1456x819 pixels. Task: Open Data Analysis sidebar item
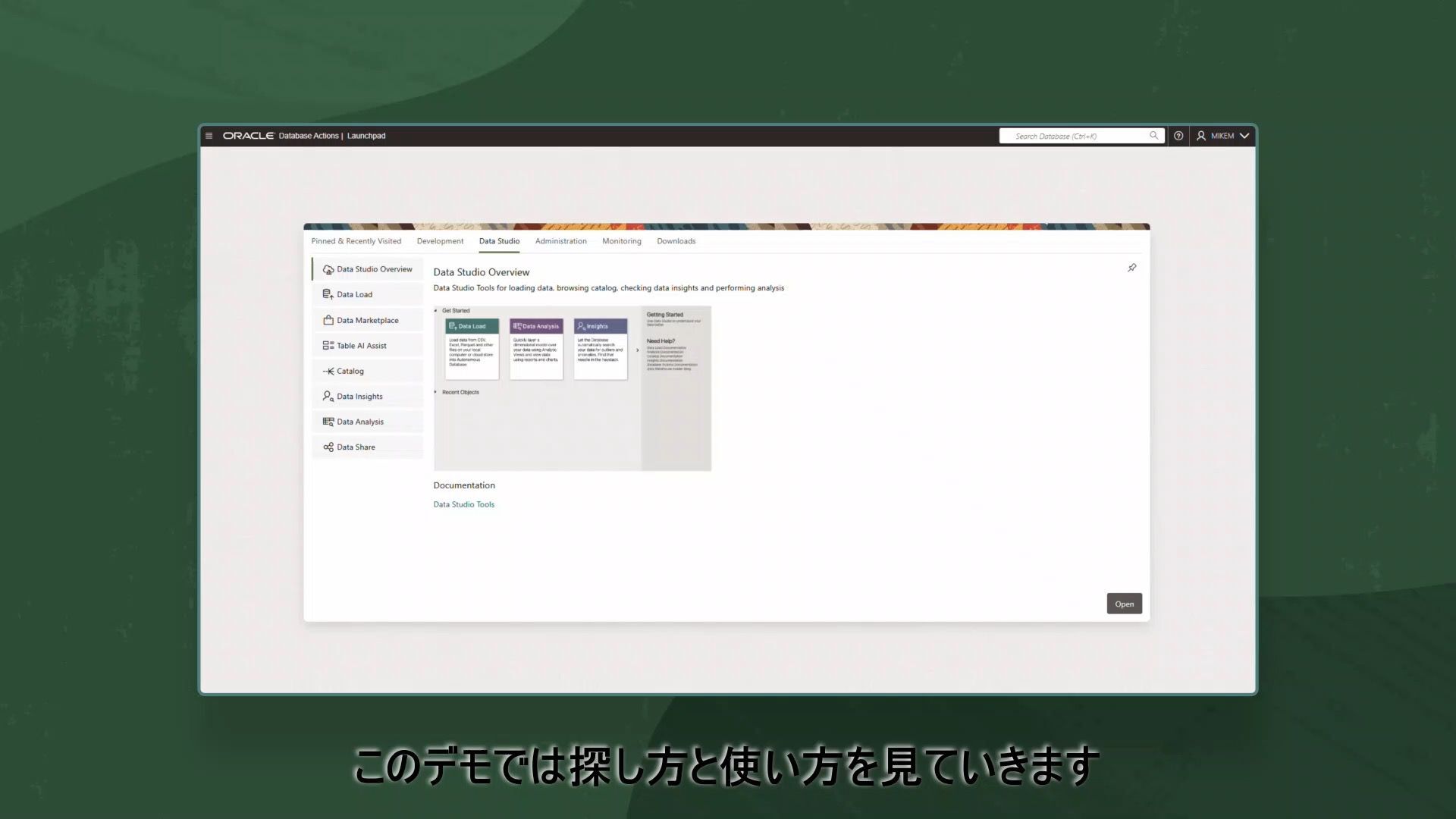(x=359, y=422)
